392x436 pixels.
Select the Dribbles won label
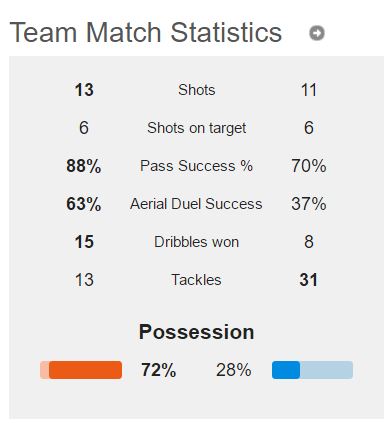pos(196,242)
